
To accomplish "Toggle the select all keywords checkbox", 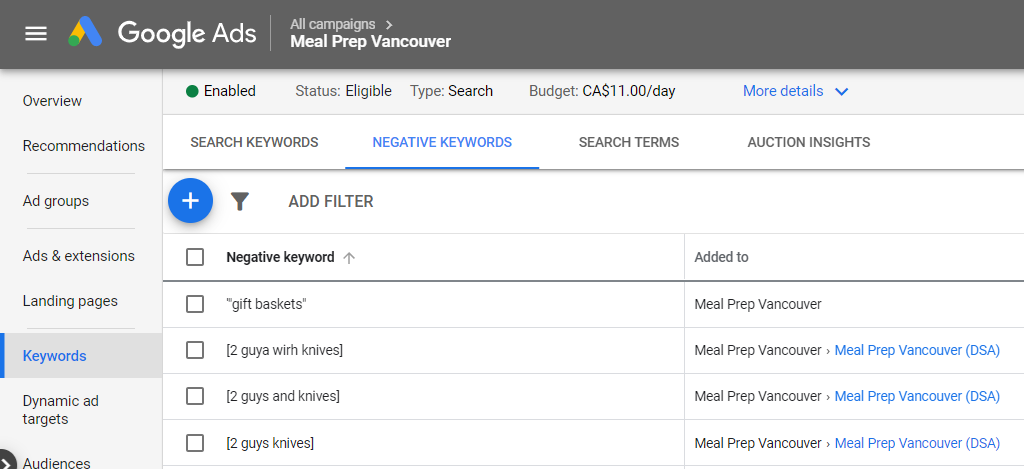I will (x=195, y=257).
